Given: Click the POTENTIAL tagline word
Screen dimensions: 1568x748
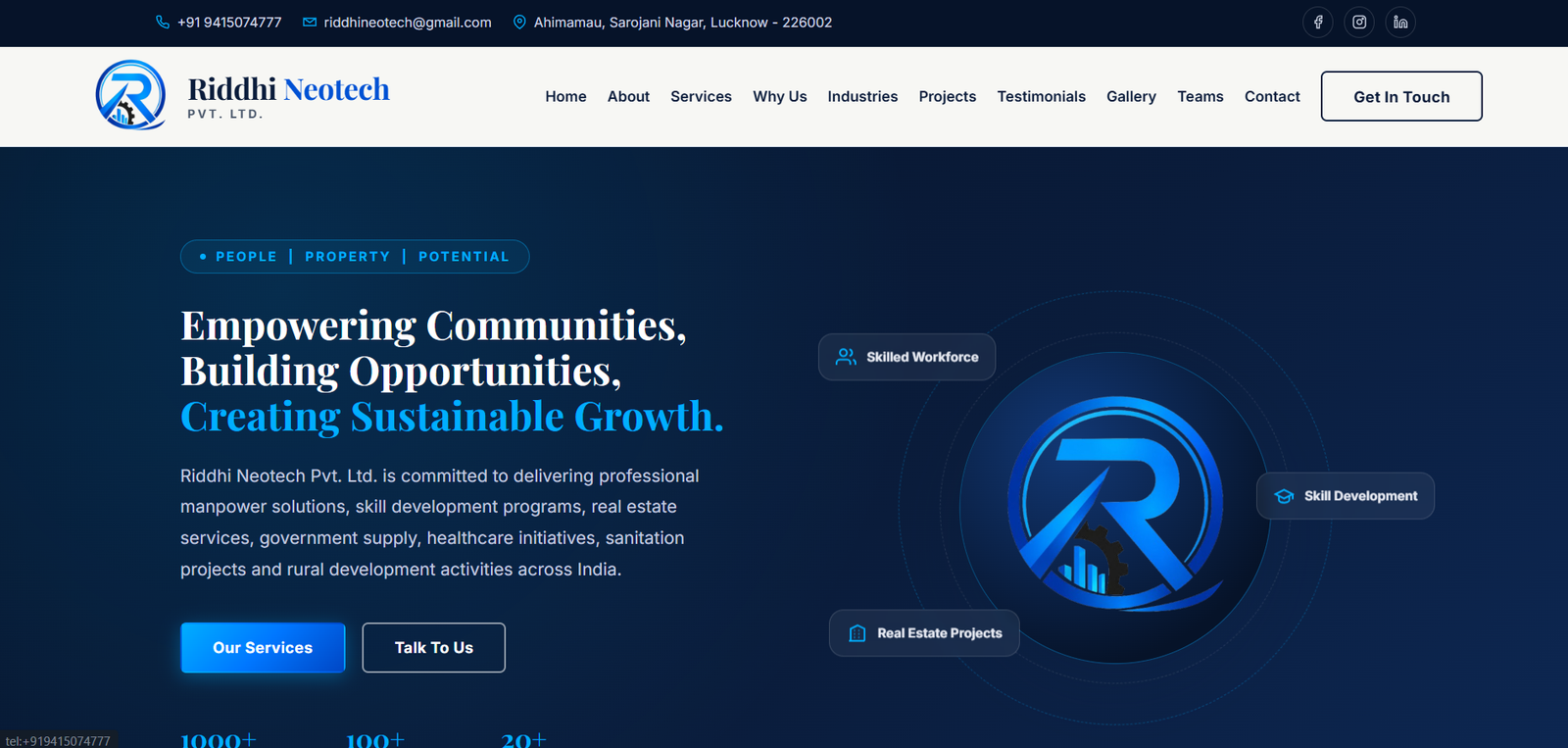Looking at the screenshot, I should [x=464, y=257].
